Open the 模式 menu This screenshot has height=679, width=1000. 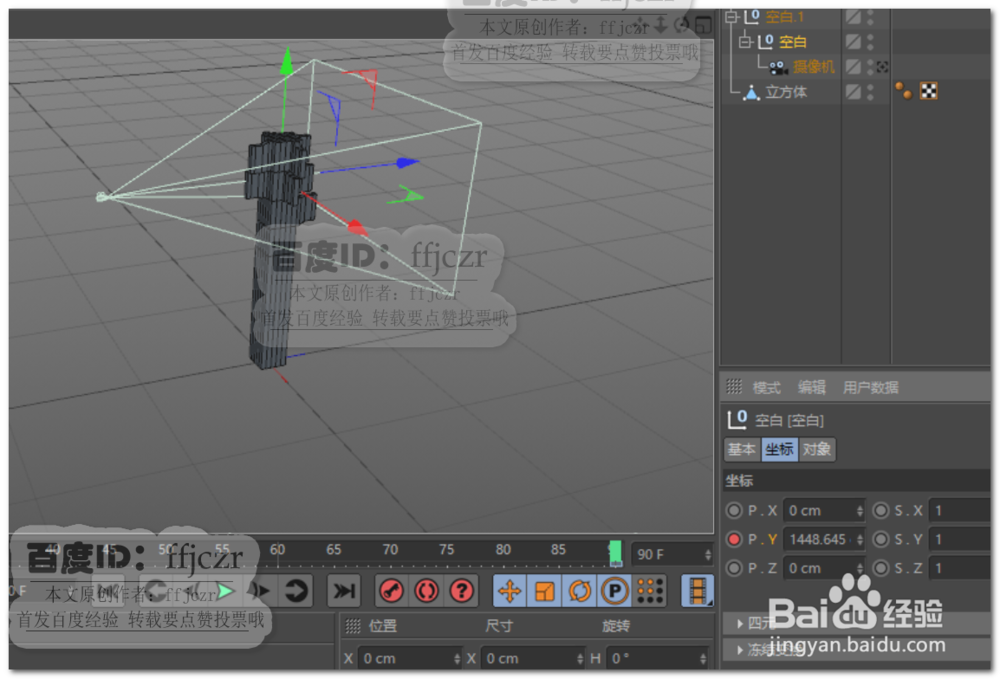pyautogui.click(x=767, y=388)
